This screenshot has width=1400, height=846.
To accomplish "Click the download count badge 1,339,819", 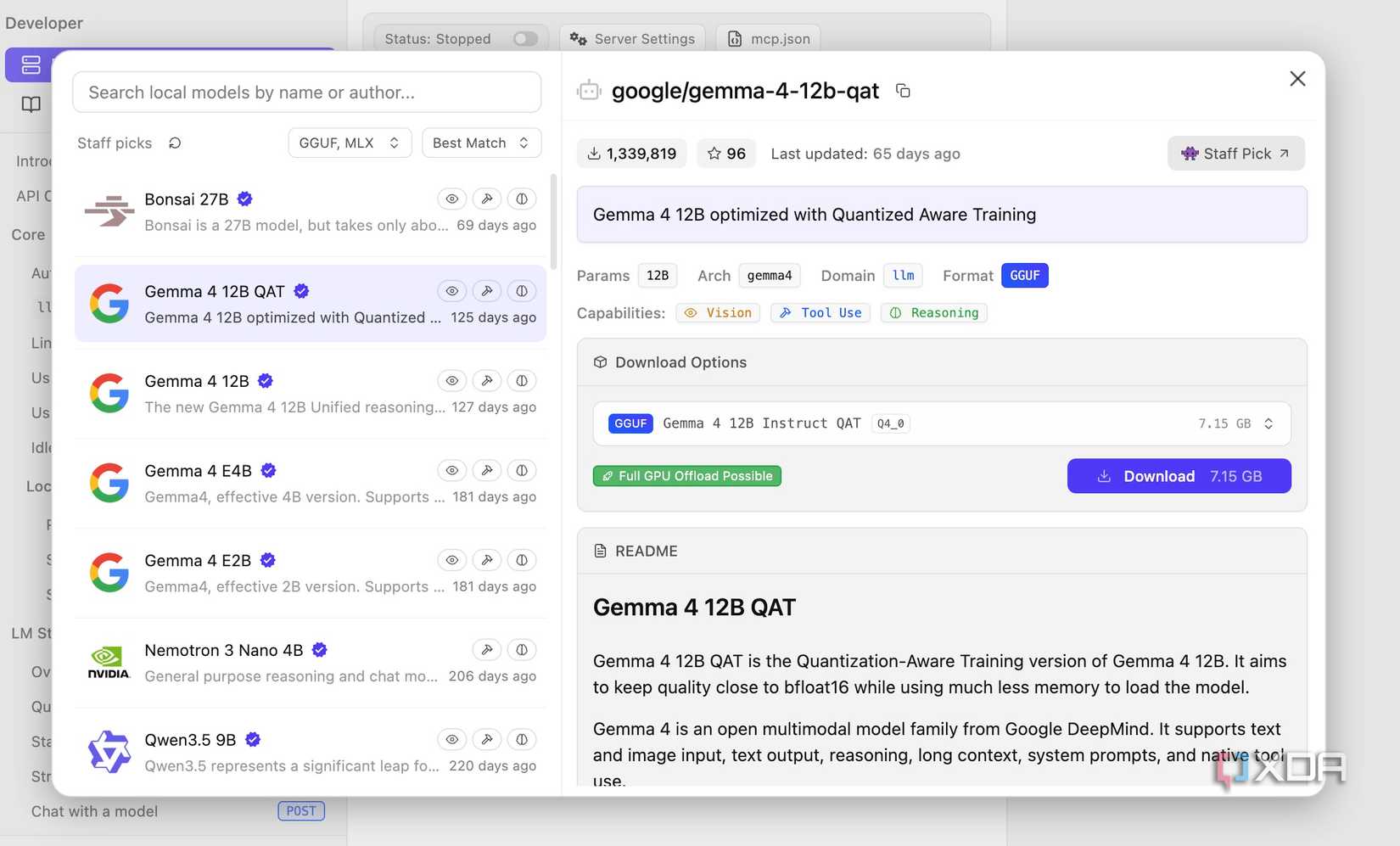I will click(x=631, y=154).
